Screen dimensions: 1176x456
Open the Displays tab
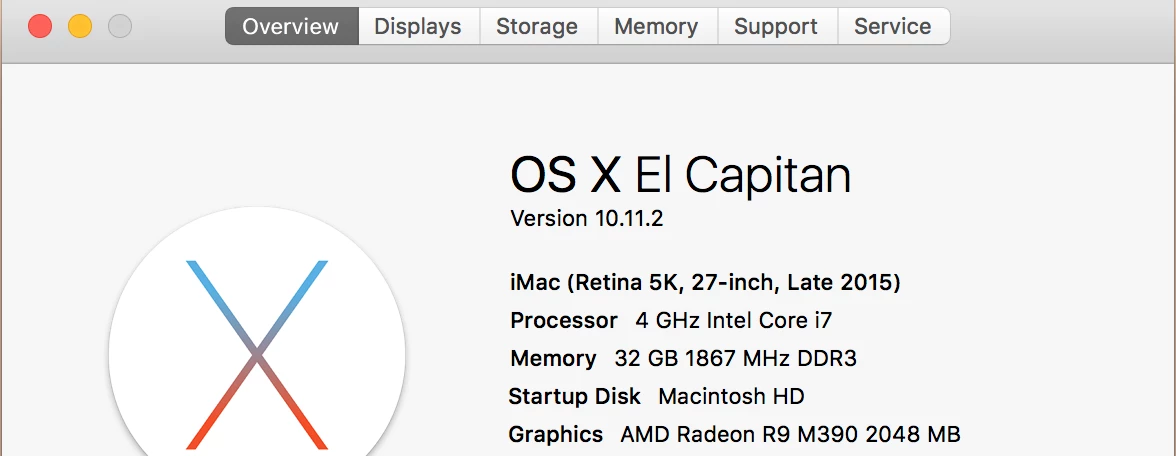coord(418,27)
